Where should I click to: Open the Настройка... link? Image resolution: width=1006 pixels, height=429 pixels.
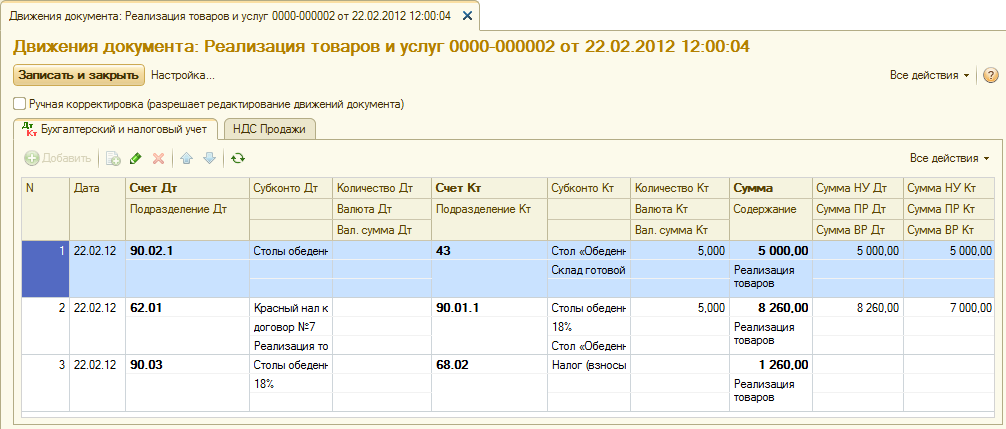click(x=183, y=75)
